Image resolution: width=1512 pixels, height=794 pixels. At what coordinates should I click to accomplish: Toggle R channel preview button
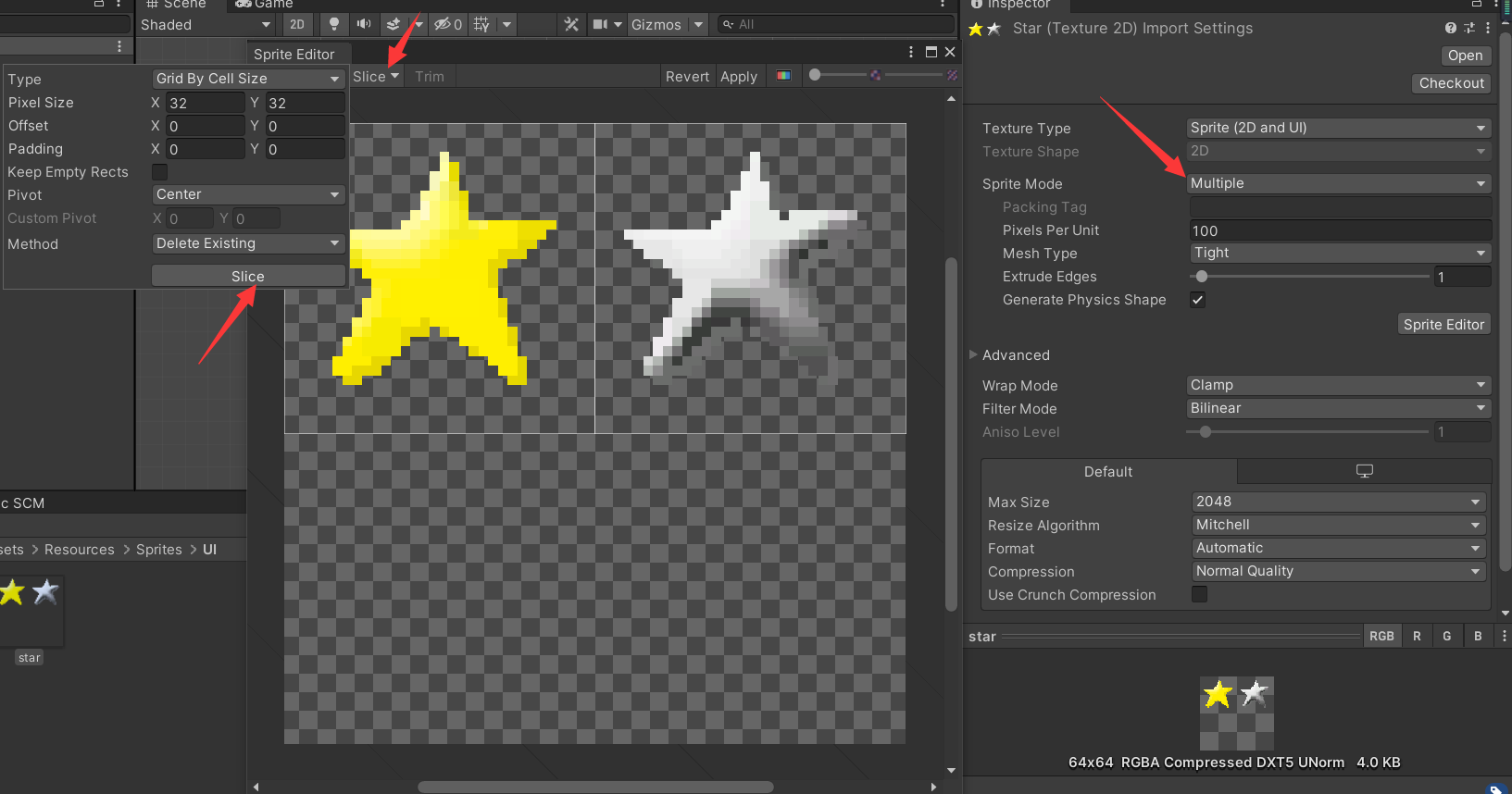click(1417, 636)
